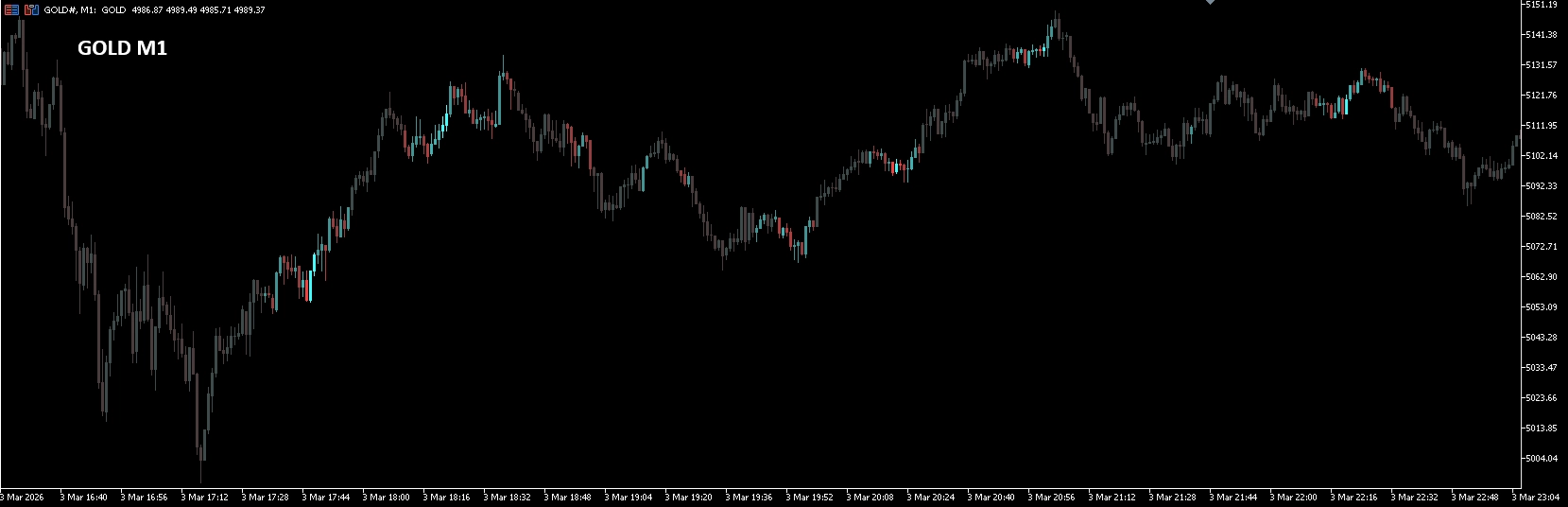Click the '3 Mar 21:12' time label
This screenshot has height=507, width=1568.
click(x=1112, y=498)
